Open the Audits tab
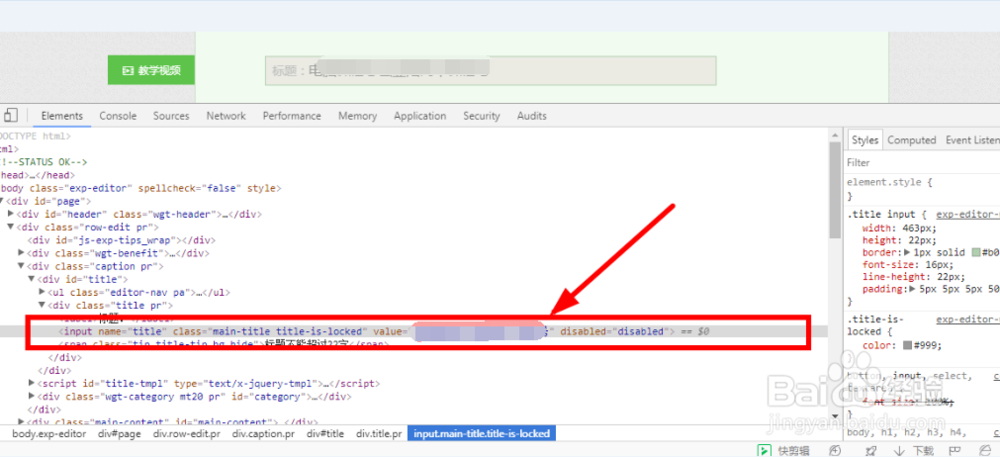The image size is (1000, 457). 531,116
